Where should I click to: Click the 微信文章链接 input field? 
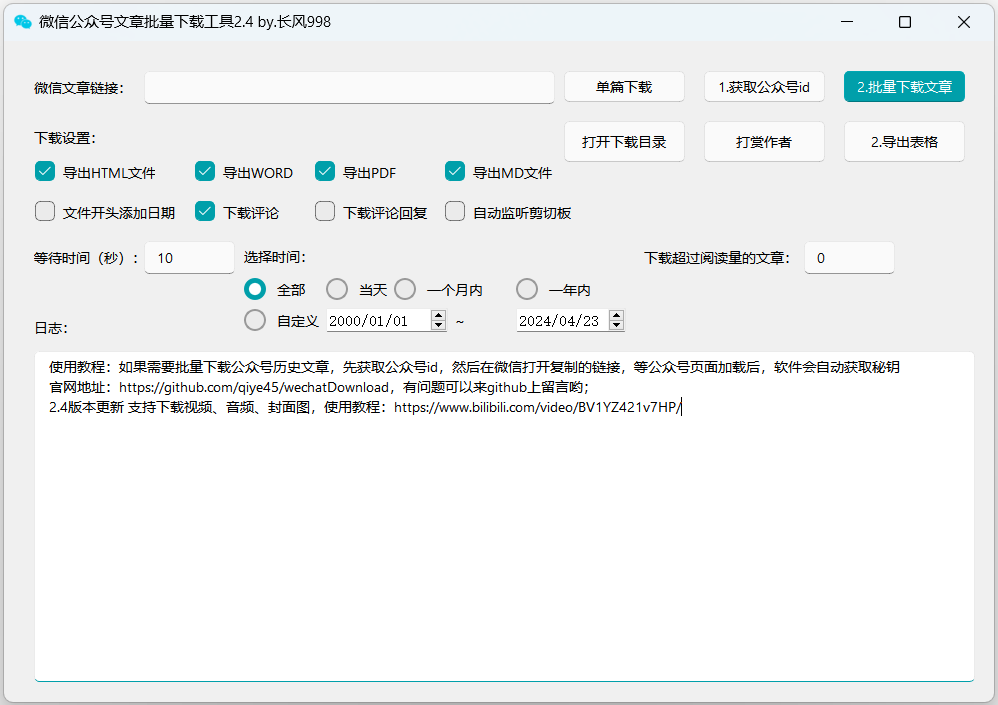[x=349, y=87]
